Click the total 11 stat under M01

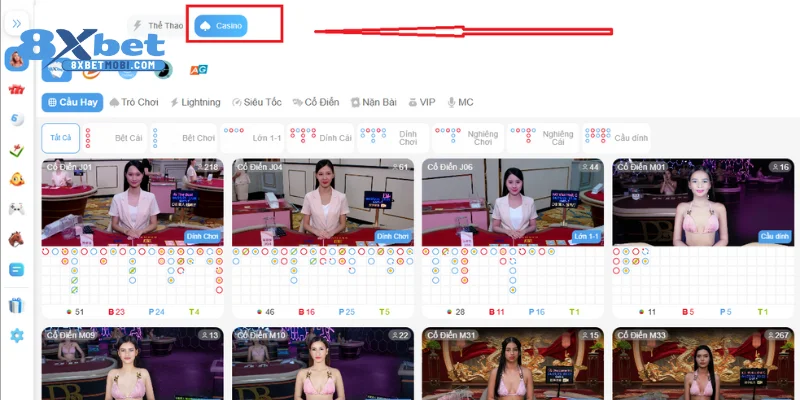click(x=646, y=312)
